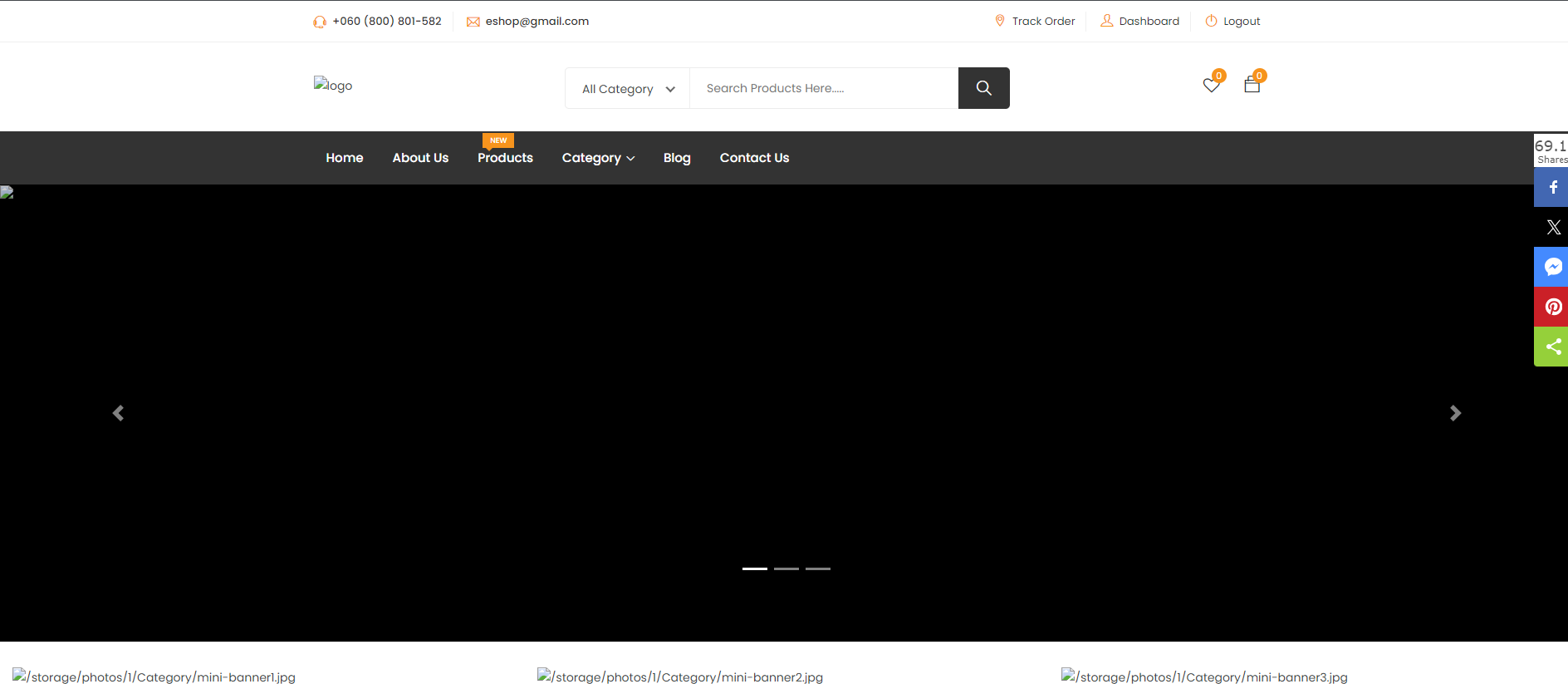Share on Pinterest icon
The width and height of the screenshot is (1568, 684).
[x=1552, y=307]
